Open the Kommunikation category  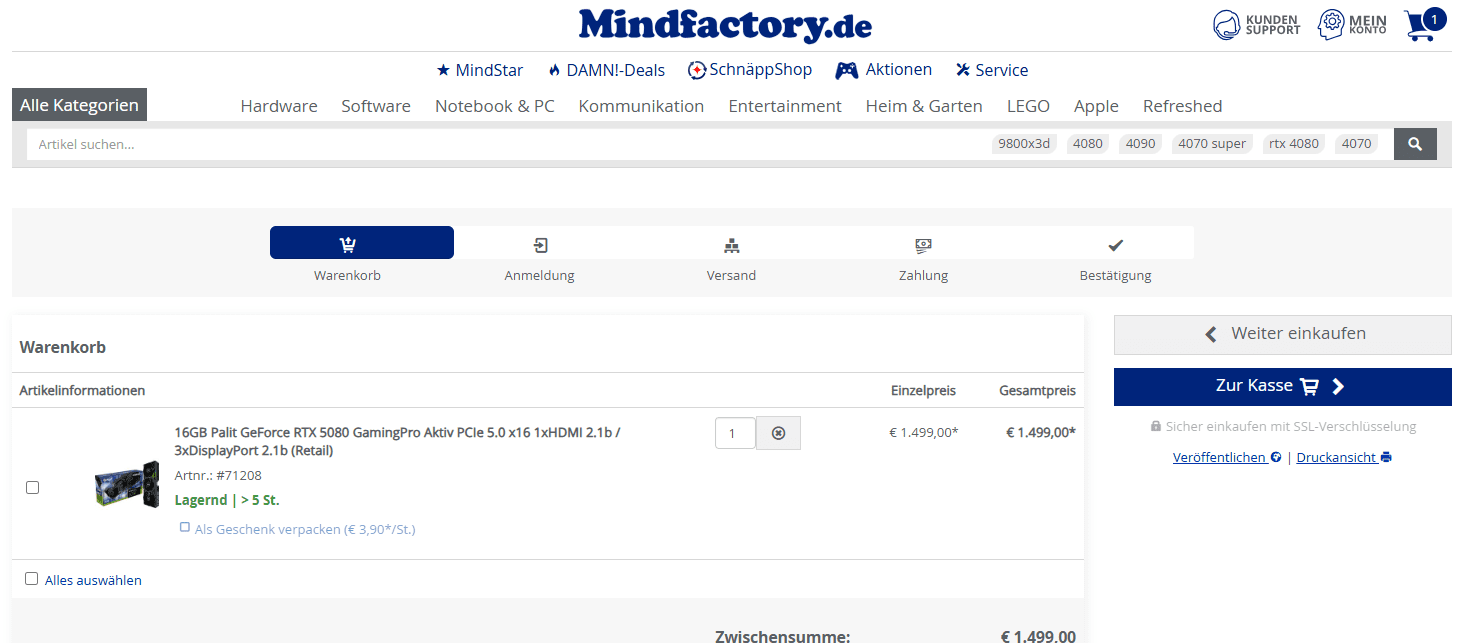pyautogui.click(x=641, y=106)
